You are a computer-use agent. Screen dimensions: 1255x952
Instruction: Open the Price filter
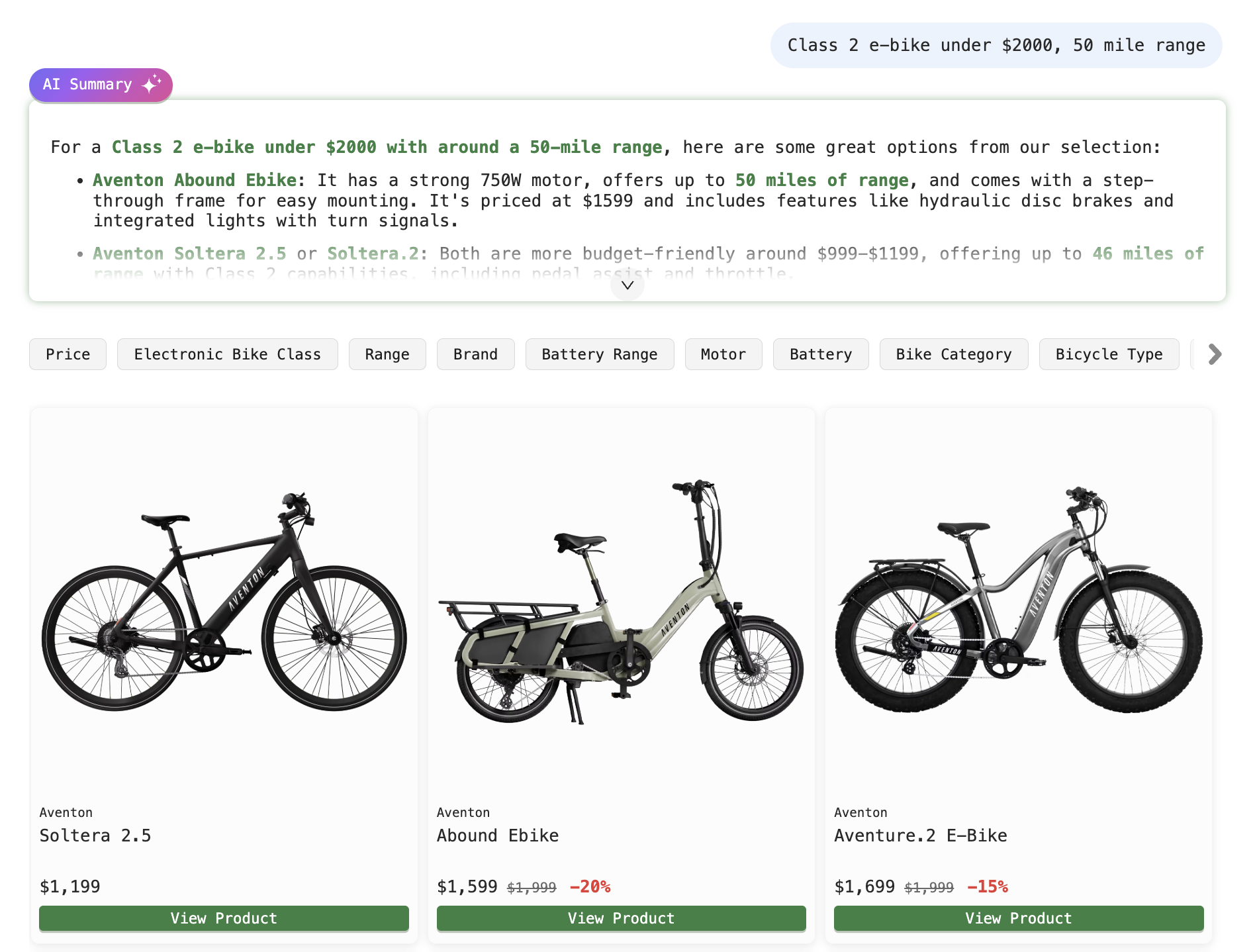[x=68, y=354]
